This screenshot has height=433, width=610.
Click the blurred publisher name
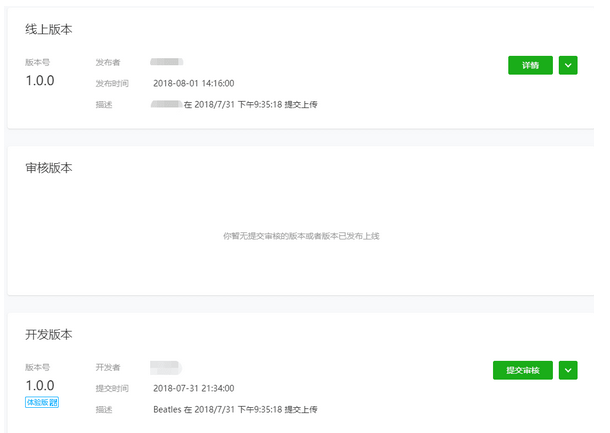coord(166,62)
